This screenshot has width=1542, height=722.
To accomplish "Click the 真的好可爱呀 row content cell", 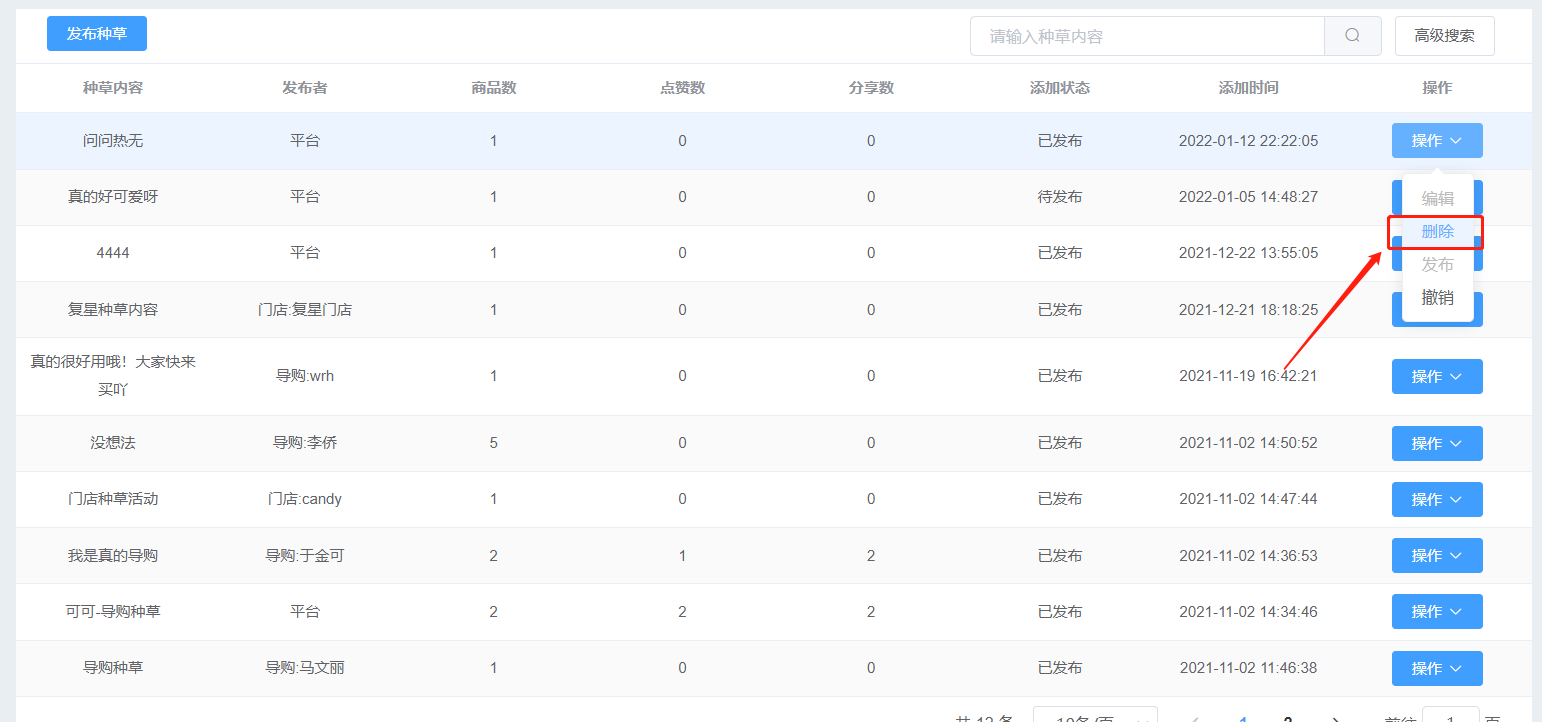I will click(113, 197).
